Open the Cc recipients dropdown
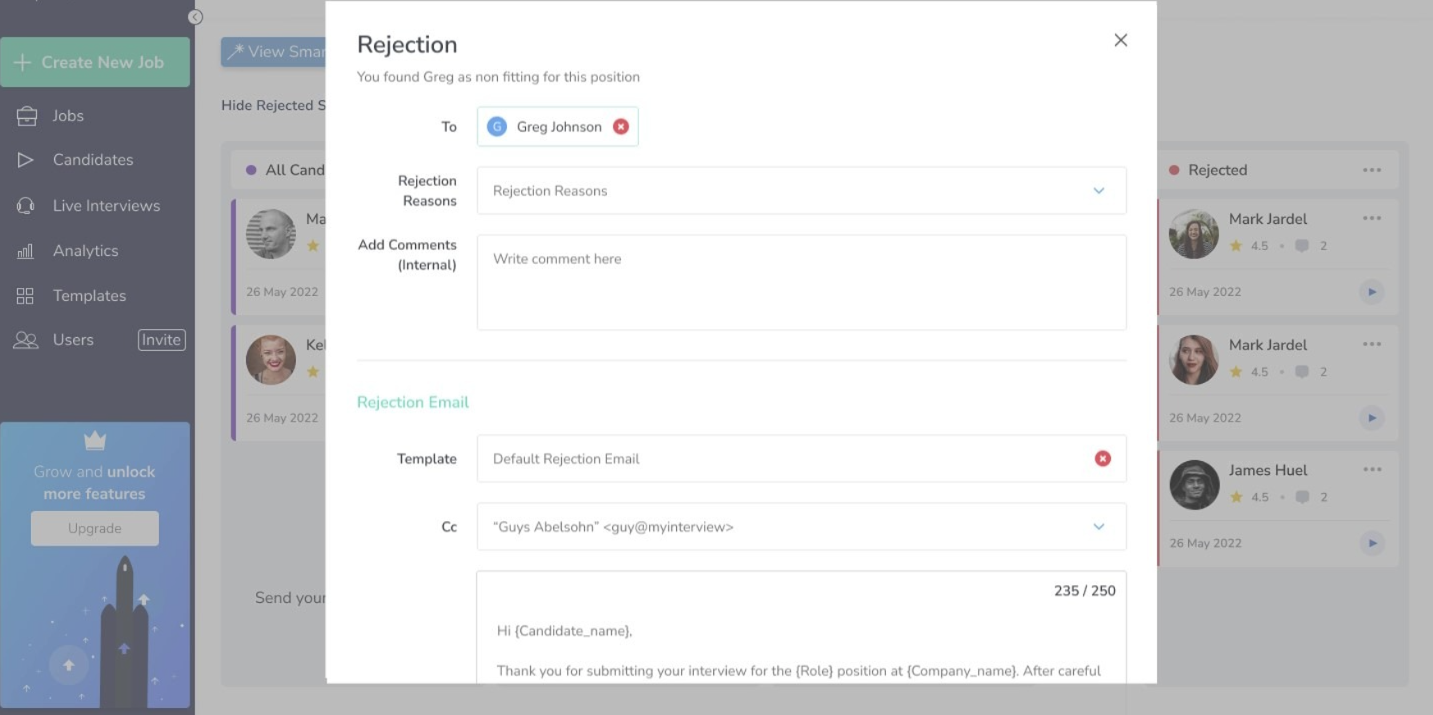Viewport: 1433px width, 715px height. (x=1098, y=527)
